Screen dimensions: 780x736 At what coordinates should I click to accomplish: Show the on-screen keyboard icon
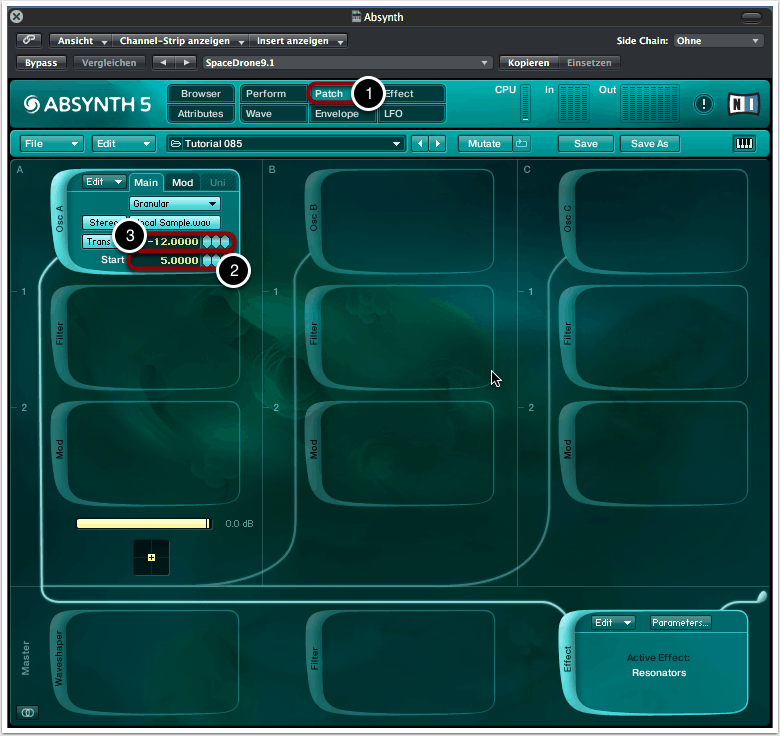click(x=745, y=144)
